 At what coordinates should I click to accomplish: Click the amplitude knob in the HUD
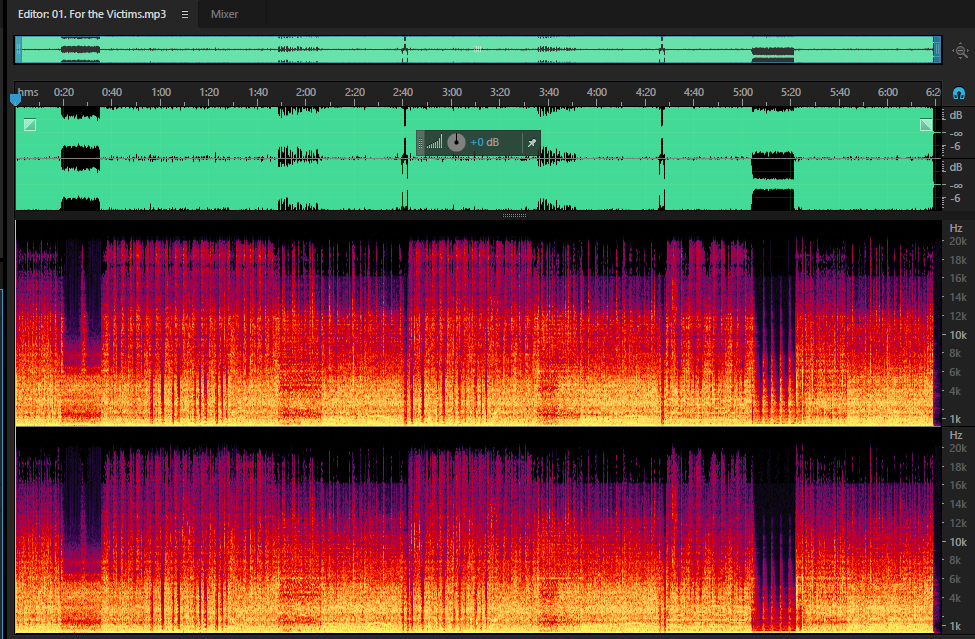(456, 142)
